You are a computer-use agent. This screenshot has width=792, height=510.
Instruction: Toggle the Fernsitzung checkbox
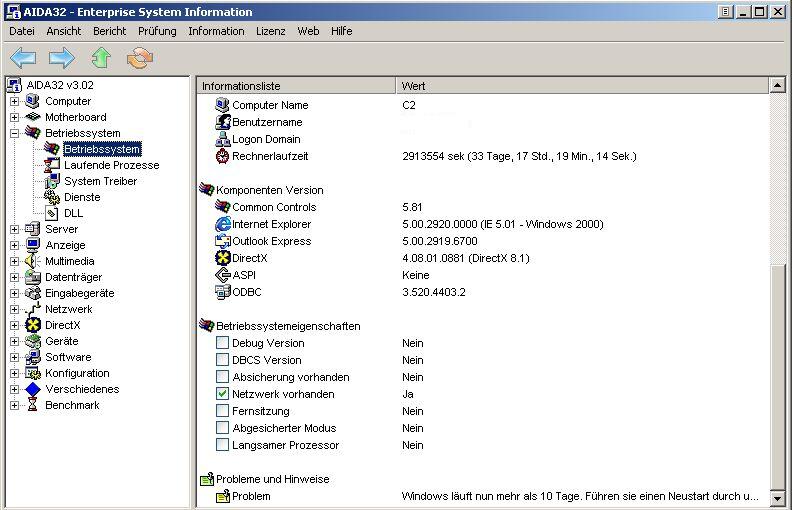[222, 411]
